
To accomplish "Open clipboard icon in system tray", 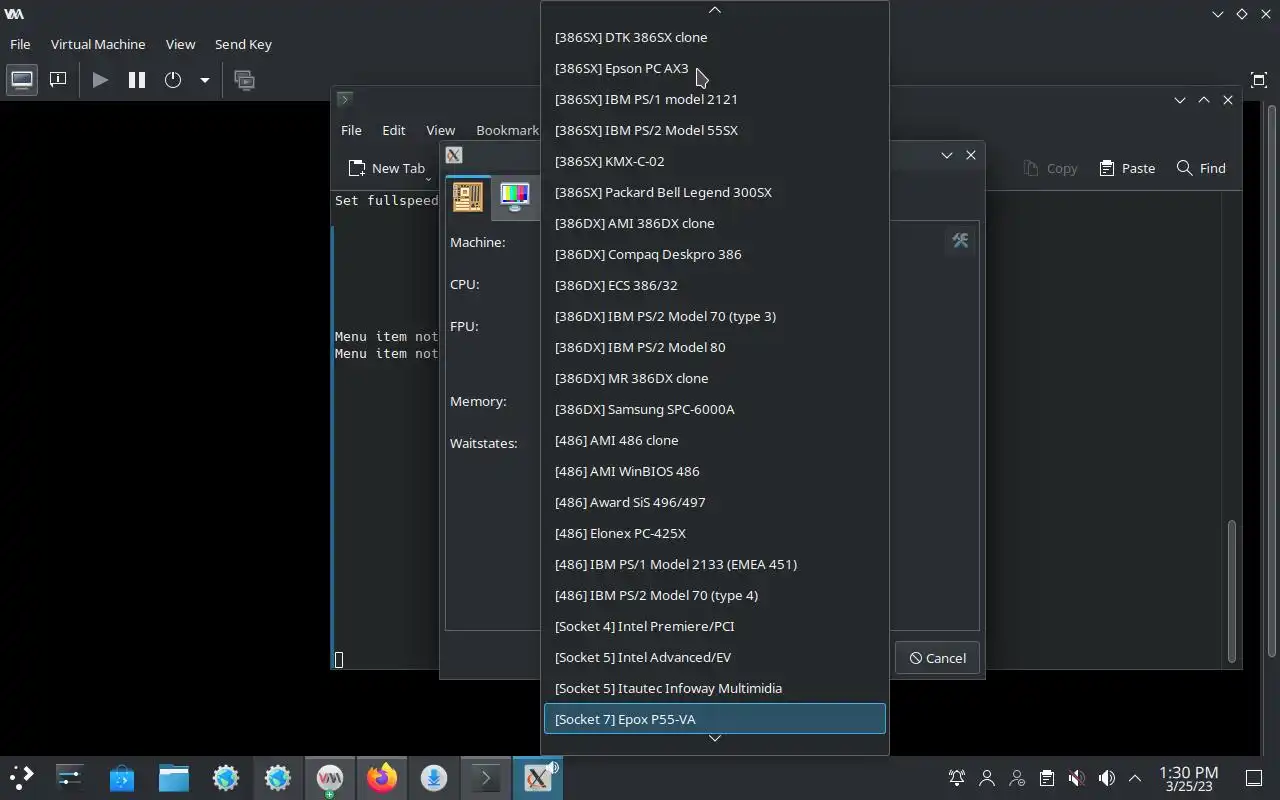I will tap(1046, 778).
